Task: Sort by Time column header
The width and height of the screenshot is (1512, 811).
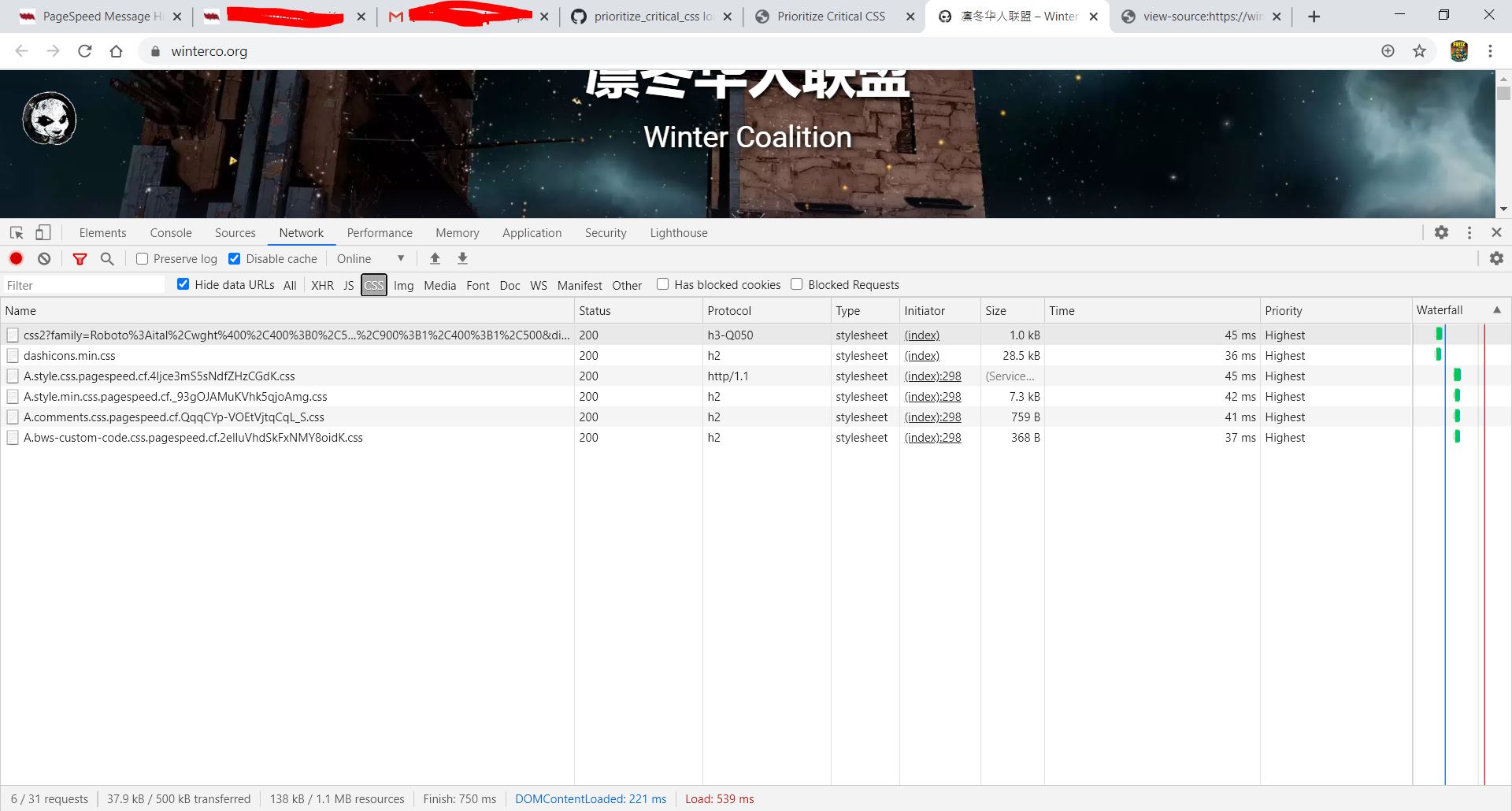Action: [1152, 310]
